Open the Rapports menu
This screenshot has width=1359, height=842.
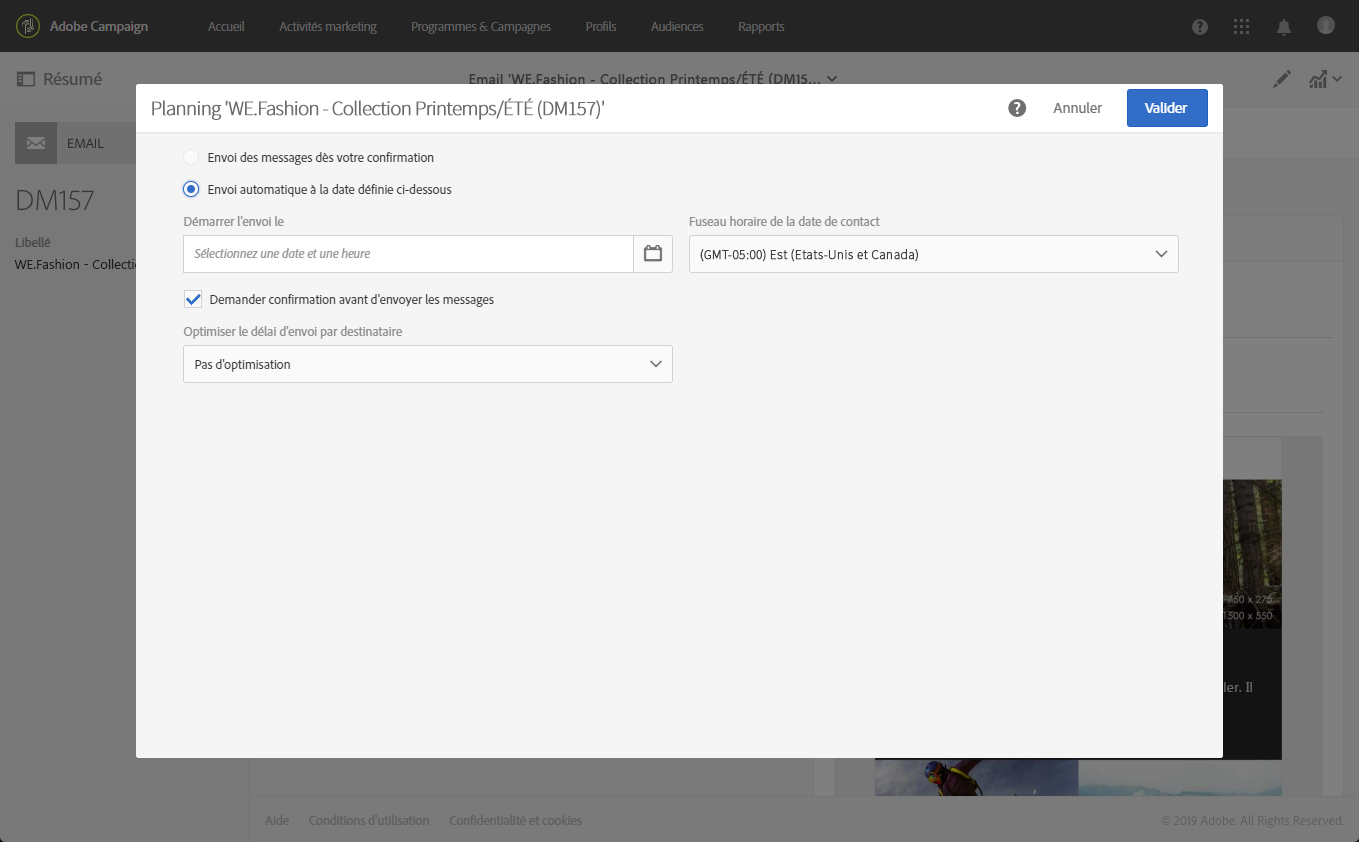(x=761, y=26)
